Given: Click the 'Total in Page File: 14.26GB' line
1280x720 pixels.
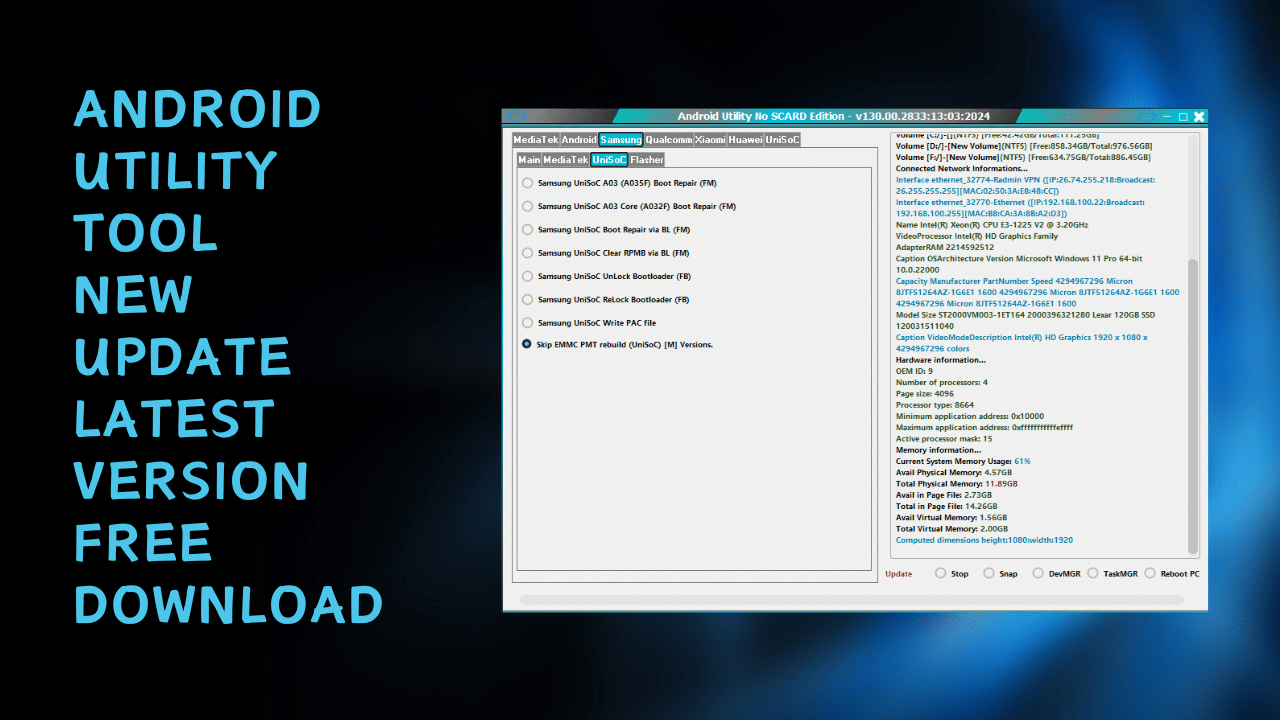Looking at the screenshot, I should [946, 506].
